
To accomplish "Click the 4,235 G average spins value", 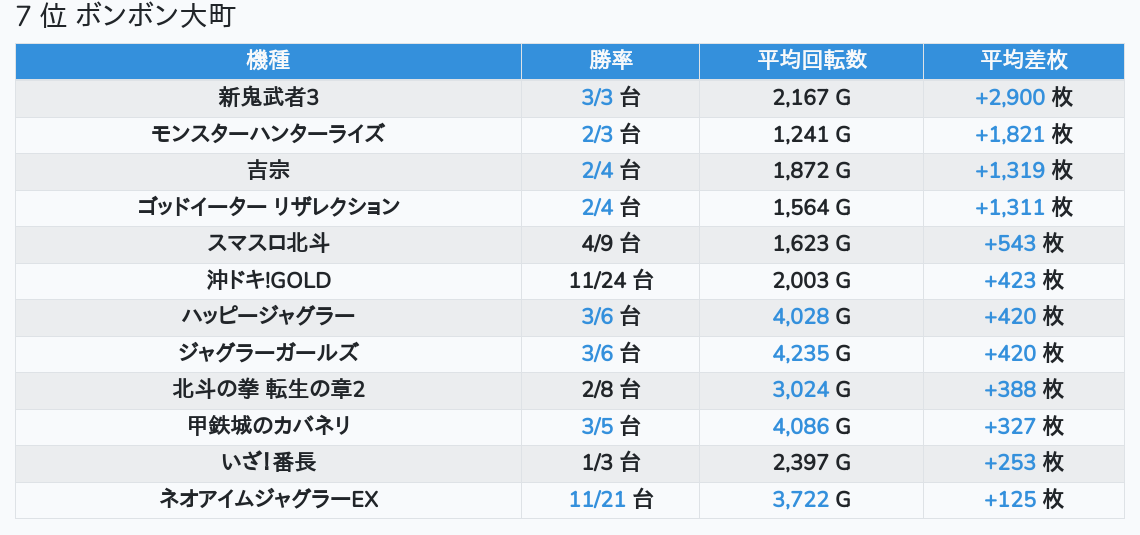I will point(811,353).
